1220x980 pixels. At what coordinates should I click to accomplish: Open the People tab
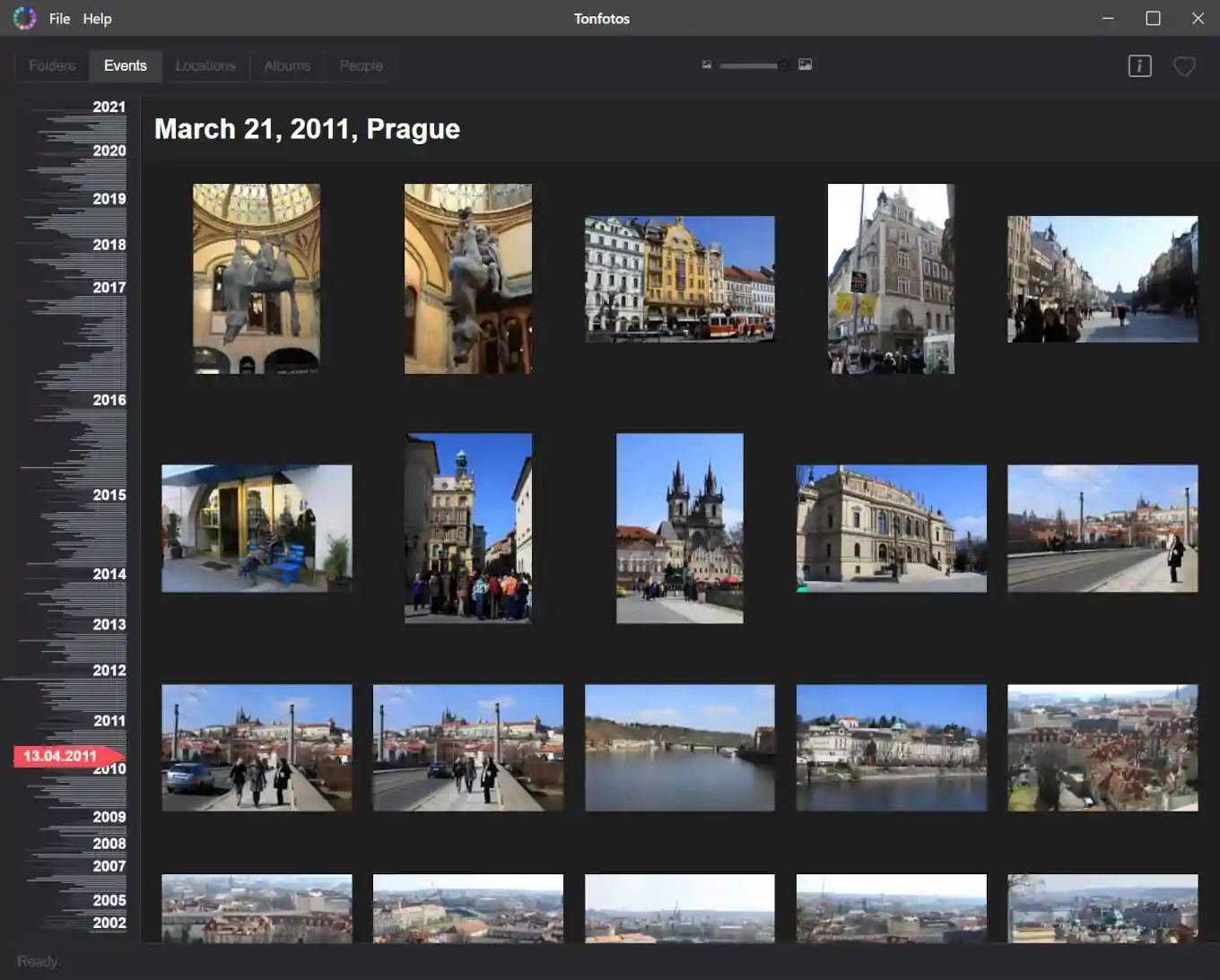click(x=361, y=65)
